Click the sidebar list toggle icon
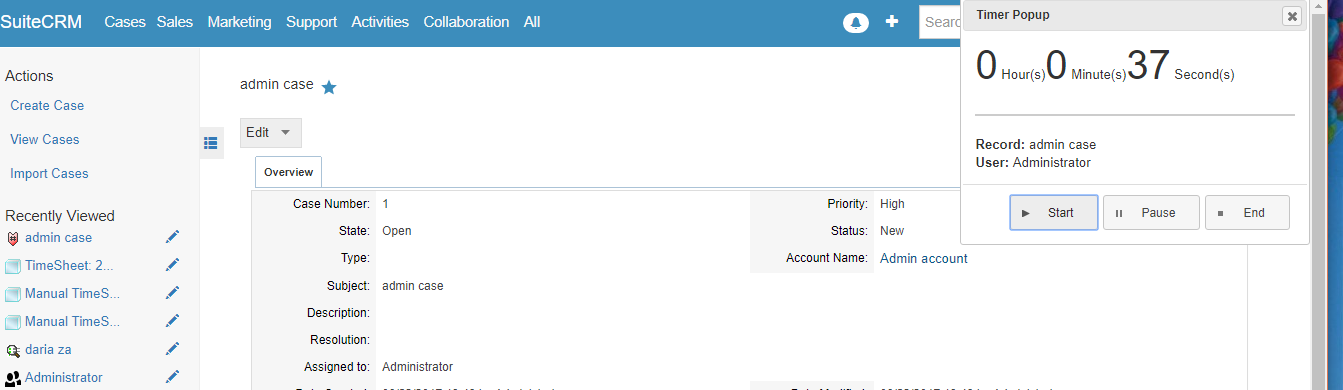This screenshot has height=390, width=1343. click(211, 143)
